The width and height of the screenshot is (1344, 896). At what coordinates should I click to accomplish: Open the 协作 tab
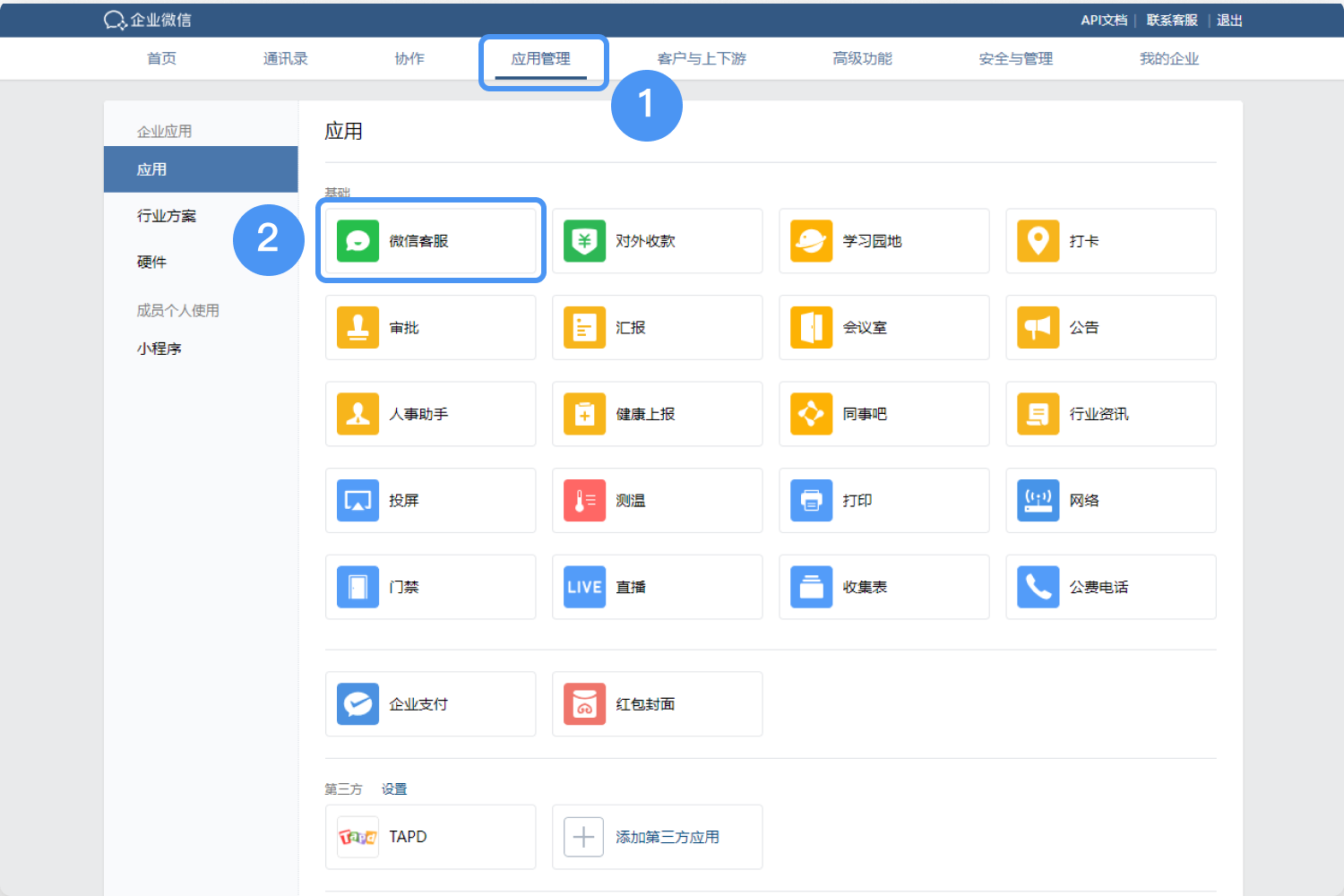pyautogui.click(x=409, y=58)
